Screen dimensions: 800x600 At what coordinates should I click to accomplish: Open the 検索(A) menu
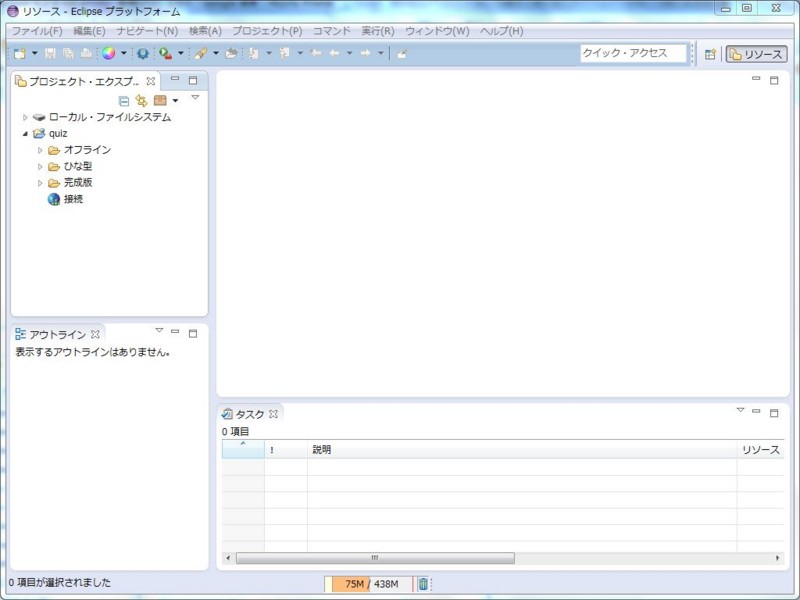click(x=205, y=31)
